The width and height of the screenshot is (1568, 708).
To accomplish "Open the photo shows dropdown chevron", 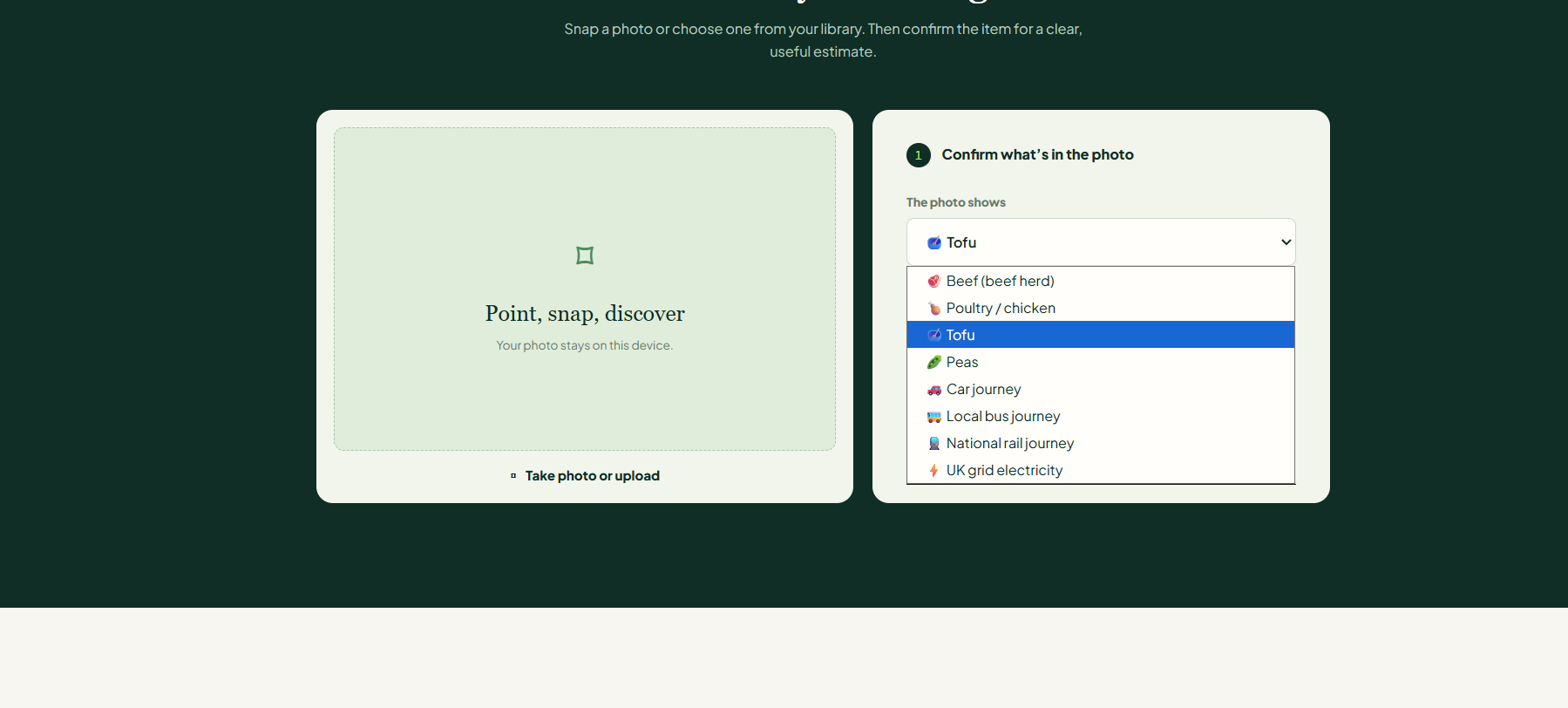I will (1286, 242).
